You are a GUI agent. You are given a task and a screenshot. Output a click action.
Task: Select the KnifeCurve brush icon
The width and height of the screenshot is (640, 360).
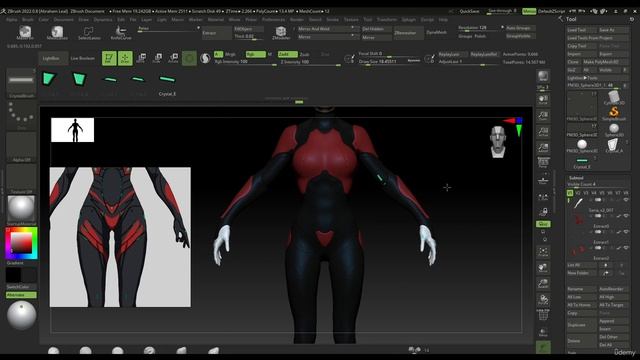coord(121,33)
